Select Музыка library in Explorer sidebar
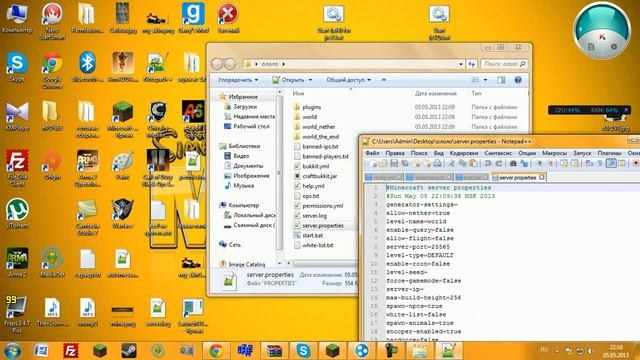 click(x=239, y=186)
